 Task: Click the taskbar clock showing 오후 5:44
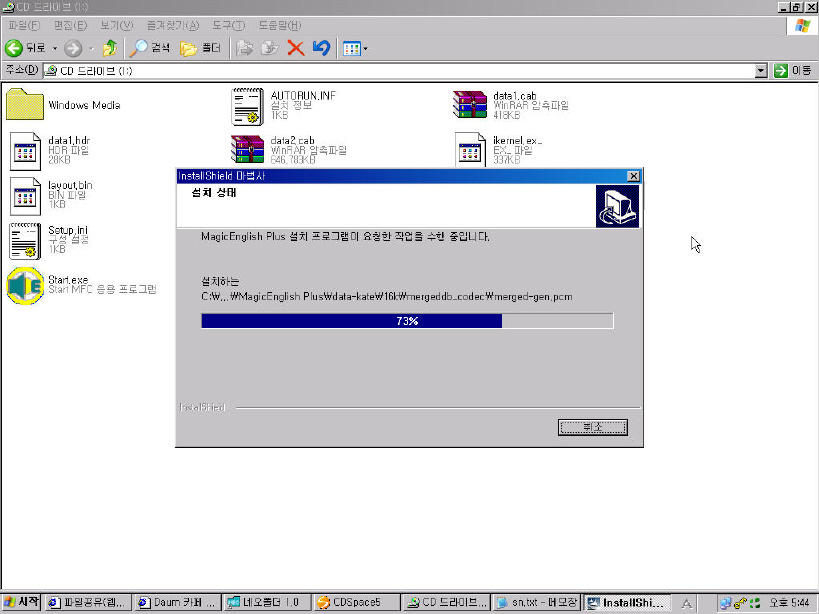pos(789,603)
